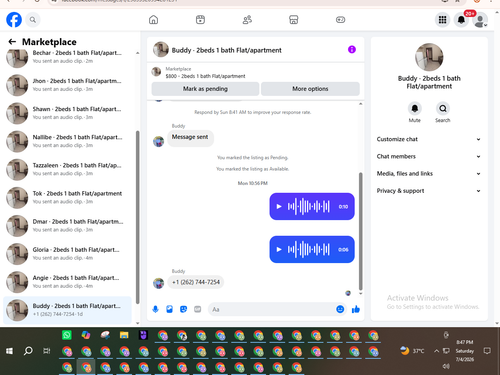Open the notifications bell
Screen dimensions: 500x375
coord(461,20)
